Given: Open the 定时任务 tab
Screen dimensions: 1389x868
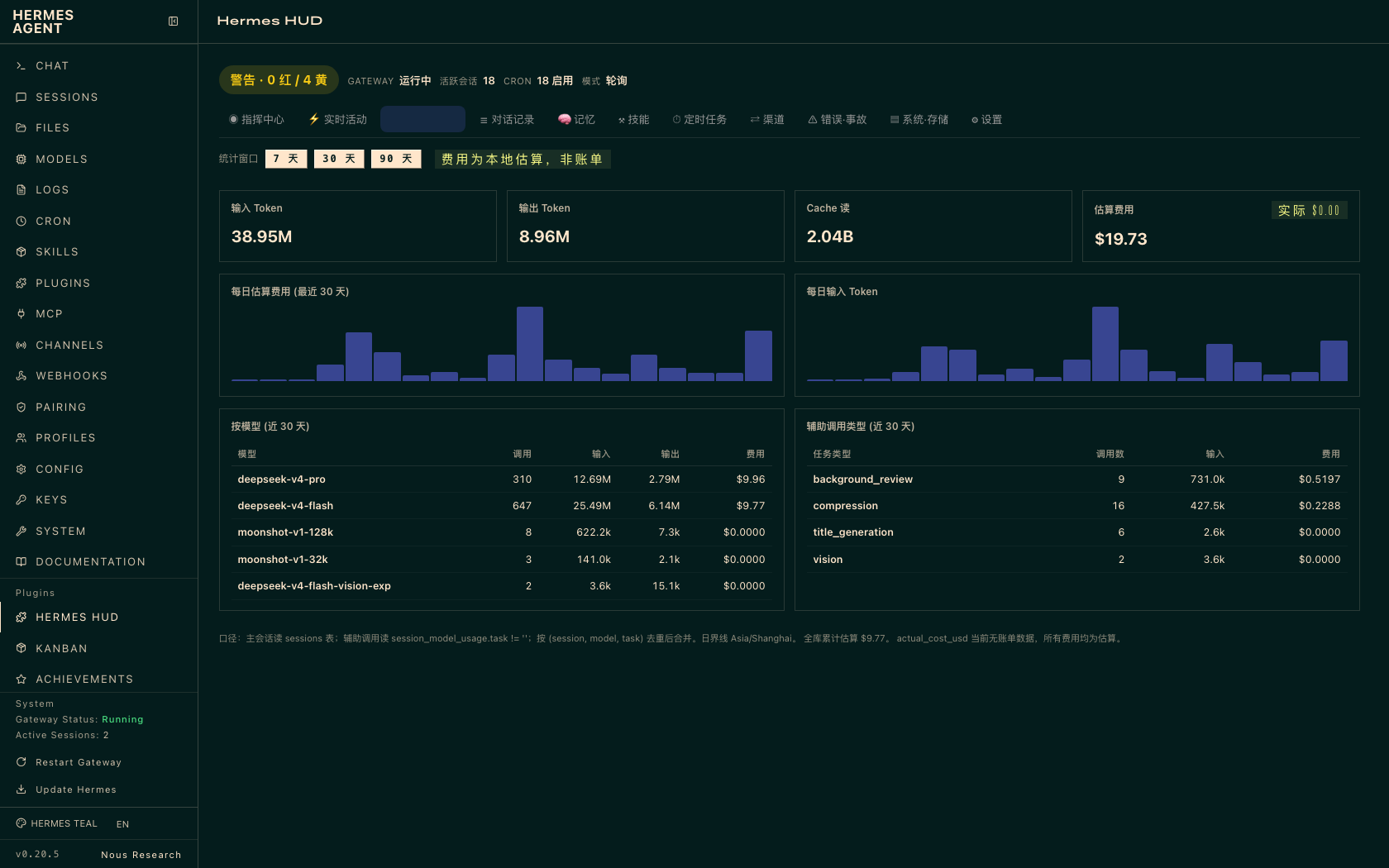Looking at the screenshot, I should coord(699,120).
